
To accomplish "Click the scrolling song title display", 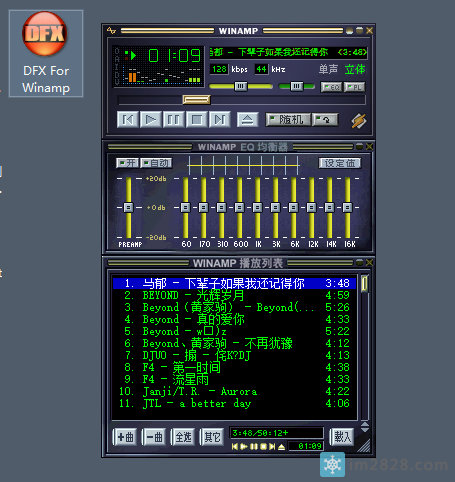I will tap(288, 52).
